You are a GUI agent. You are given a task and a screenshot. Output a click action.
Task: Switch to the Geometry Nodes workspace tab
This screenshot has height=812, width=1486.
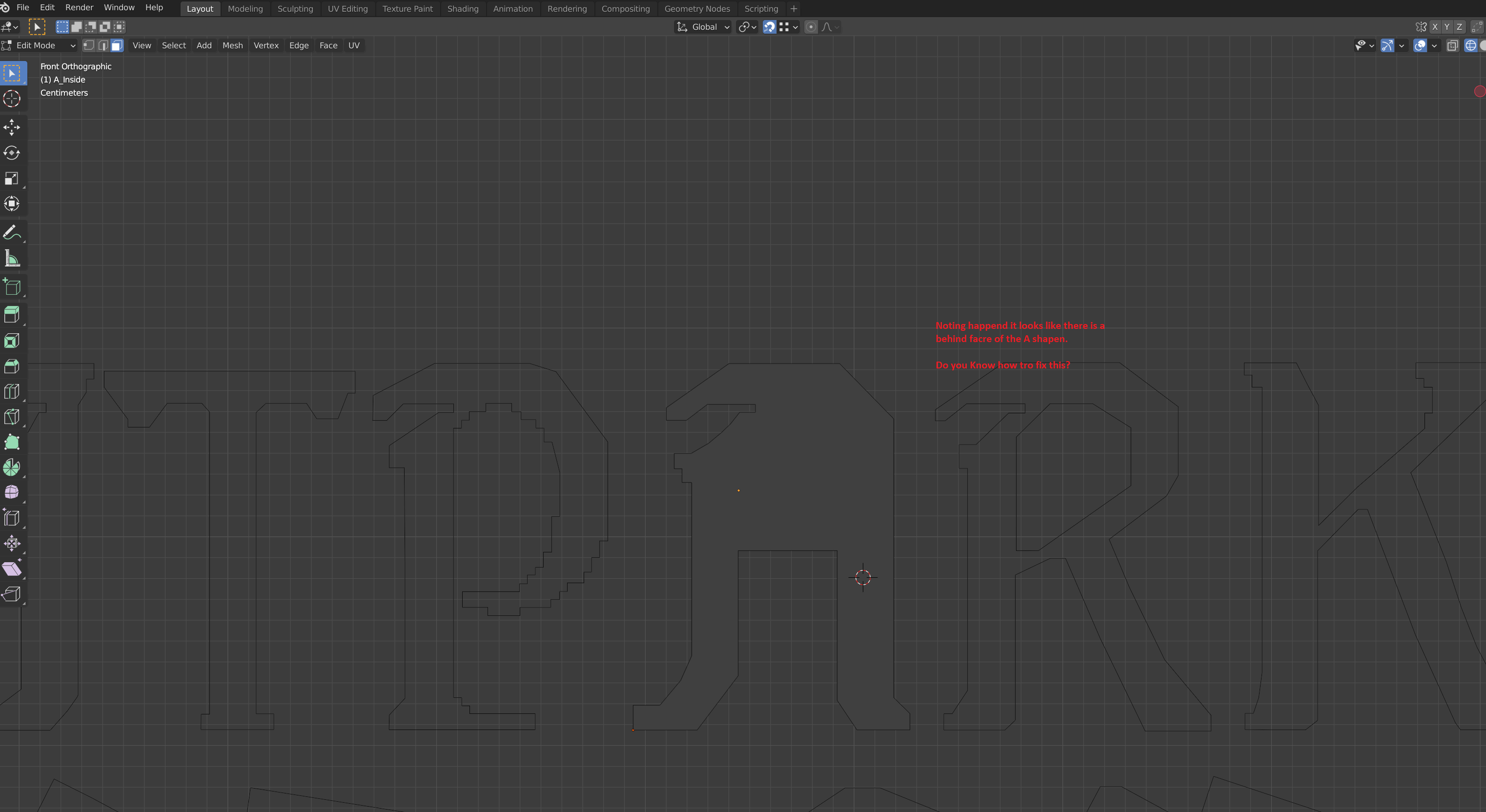697,9
